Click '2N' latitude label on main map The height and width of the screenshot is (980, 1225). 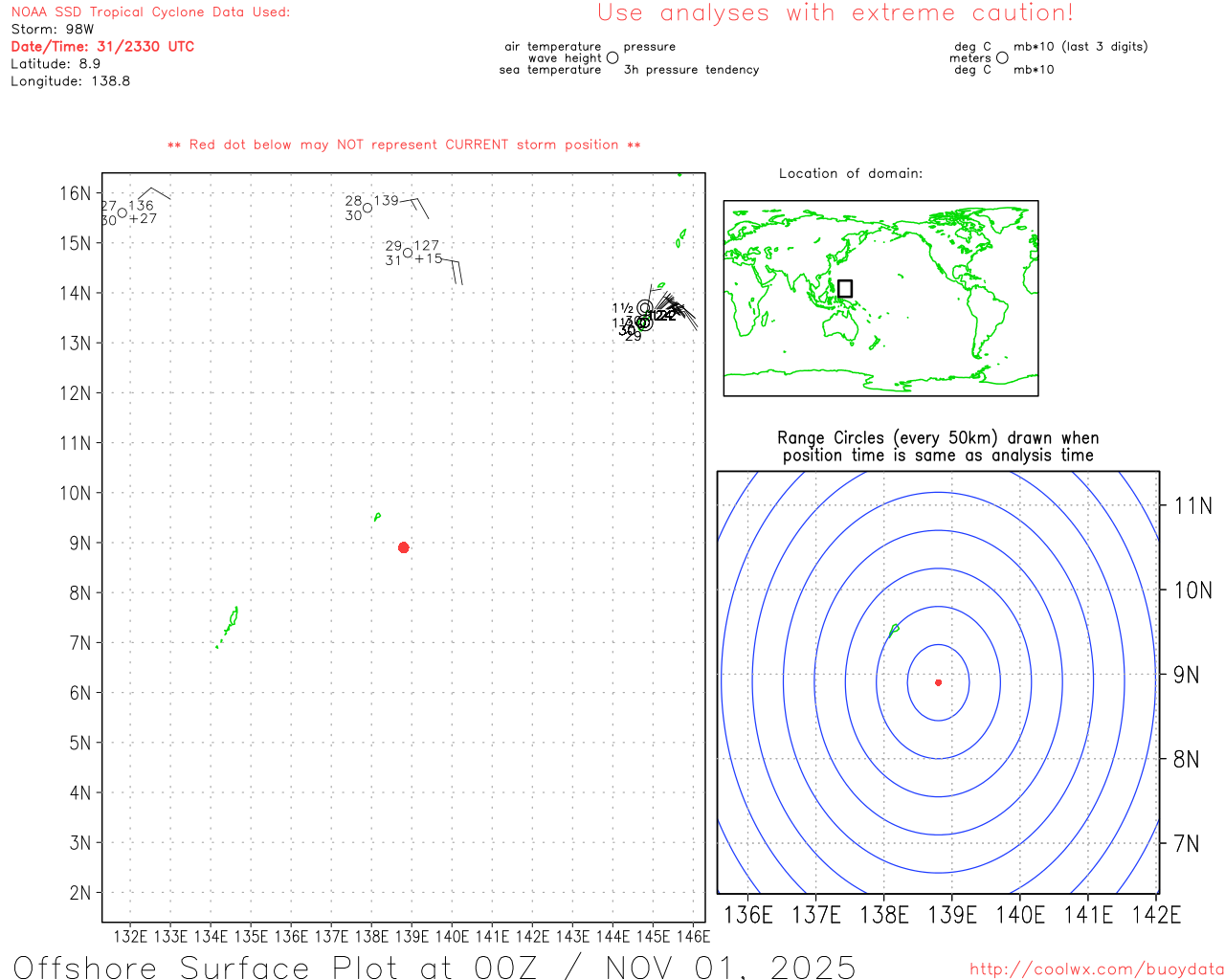click(80, 893)
